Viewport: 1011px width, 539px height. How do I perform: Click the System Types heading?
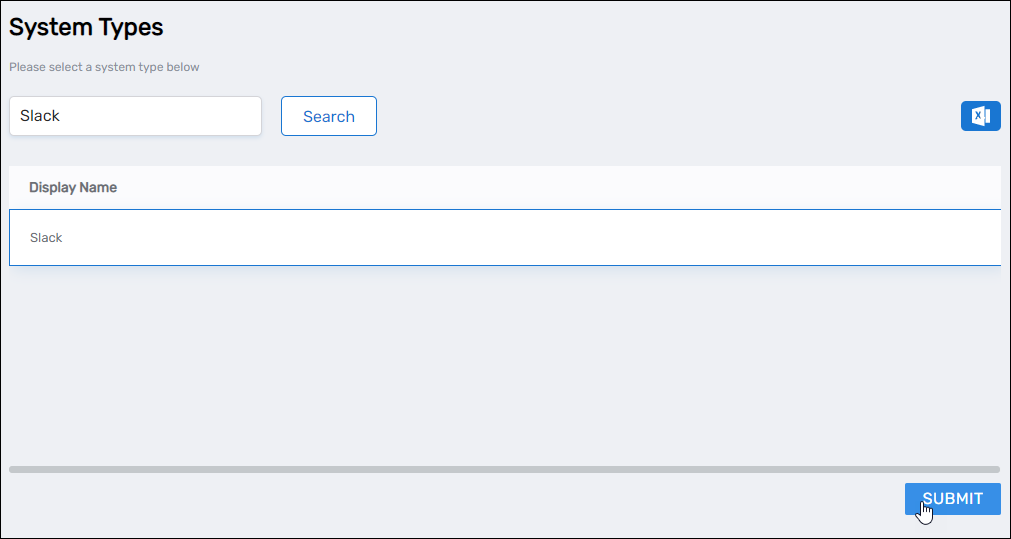(86, 27)
